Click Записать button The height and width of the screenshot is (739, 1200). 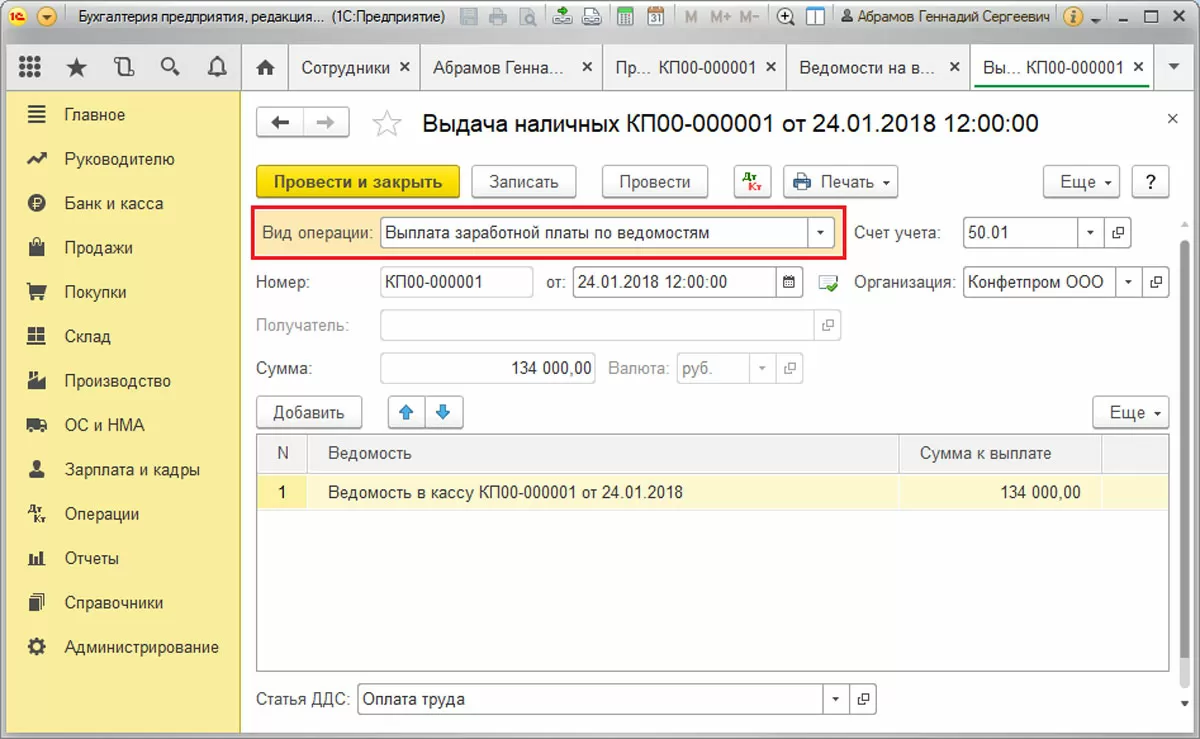click(x=523, y=182)
